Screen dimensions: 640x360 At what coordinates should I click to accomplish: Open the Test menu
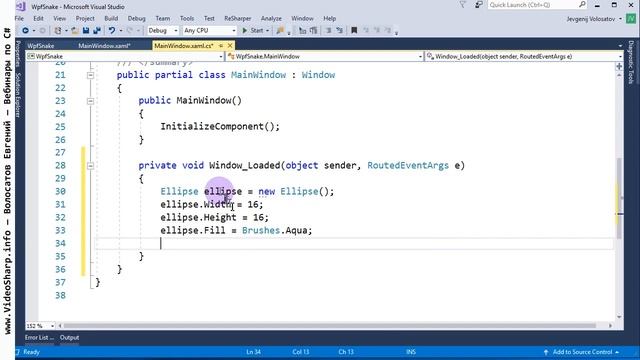click(209, 18)
